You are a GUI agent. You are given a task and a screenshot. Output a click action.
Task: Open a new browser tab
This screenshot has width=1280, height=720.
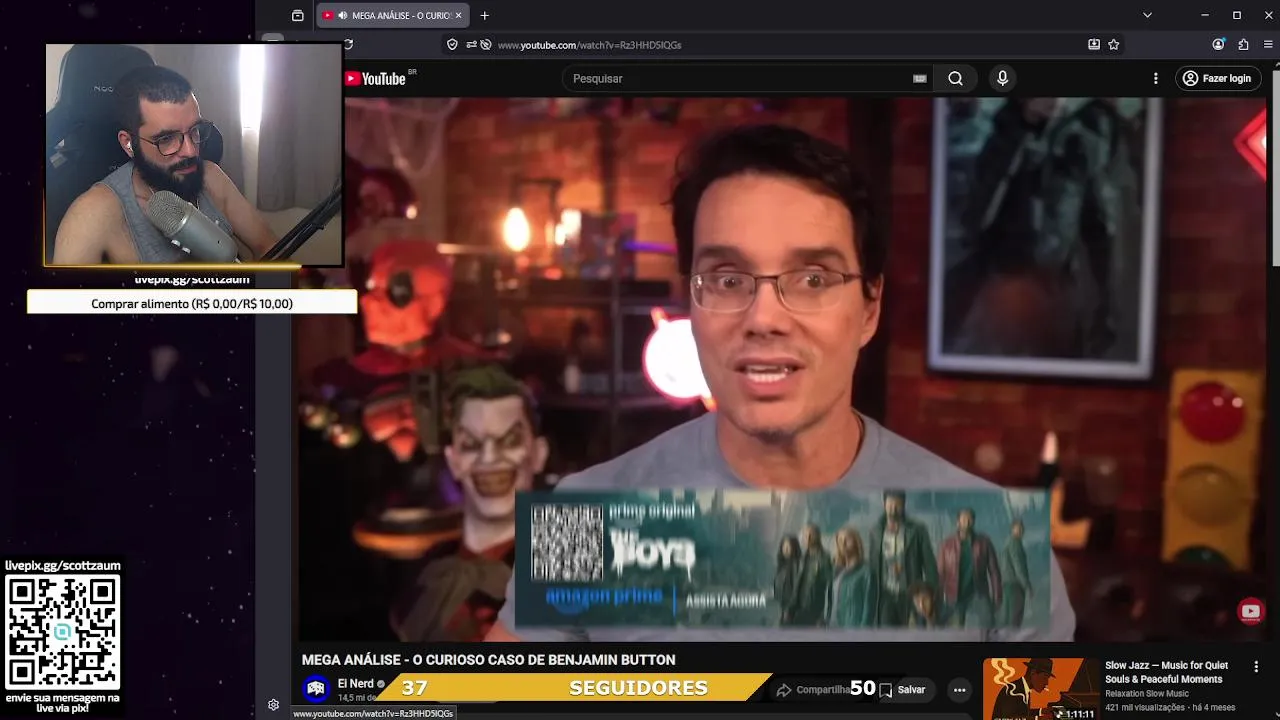(485, 16)
